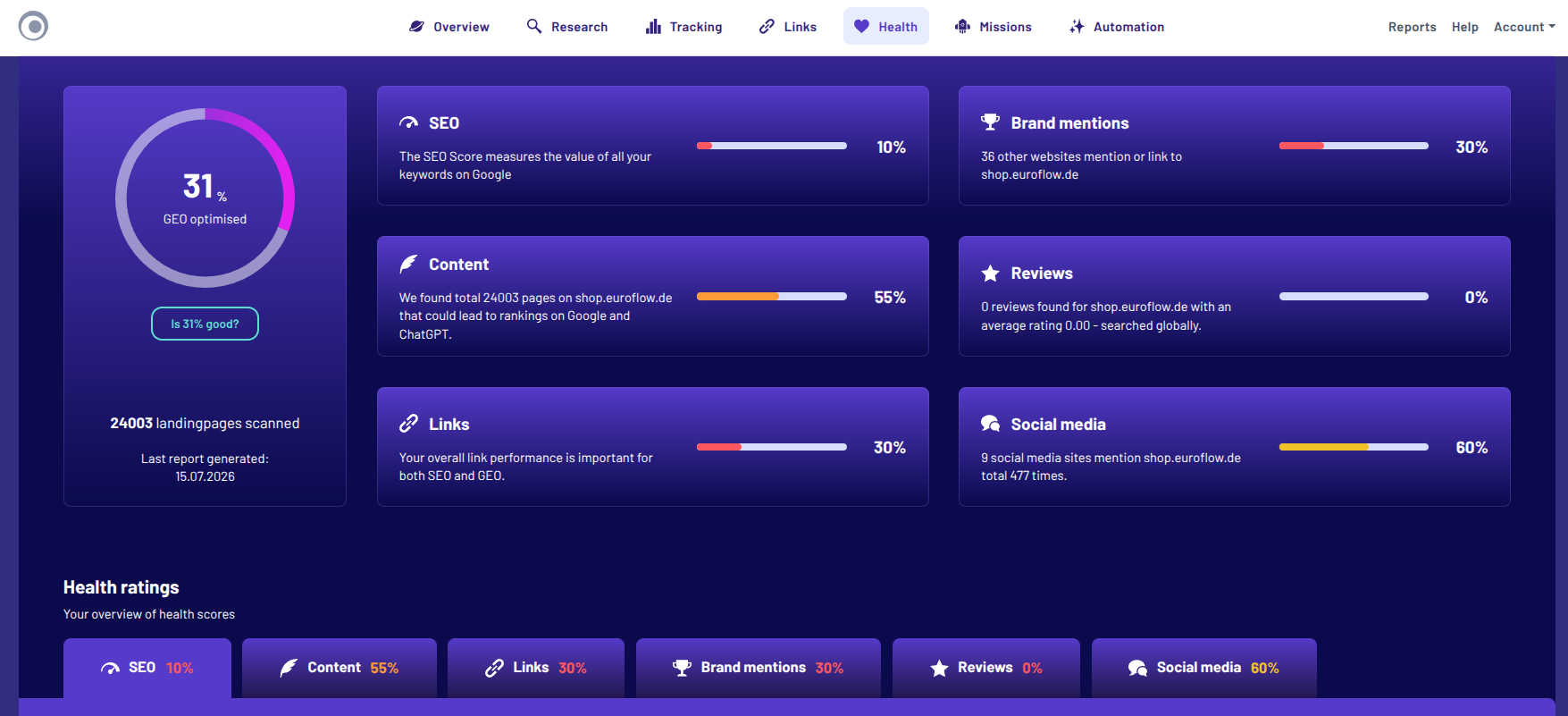Click the Brand mentions card heading
This screenshot has height=716, width=1568.
(1069, 123)
